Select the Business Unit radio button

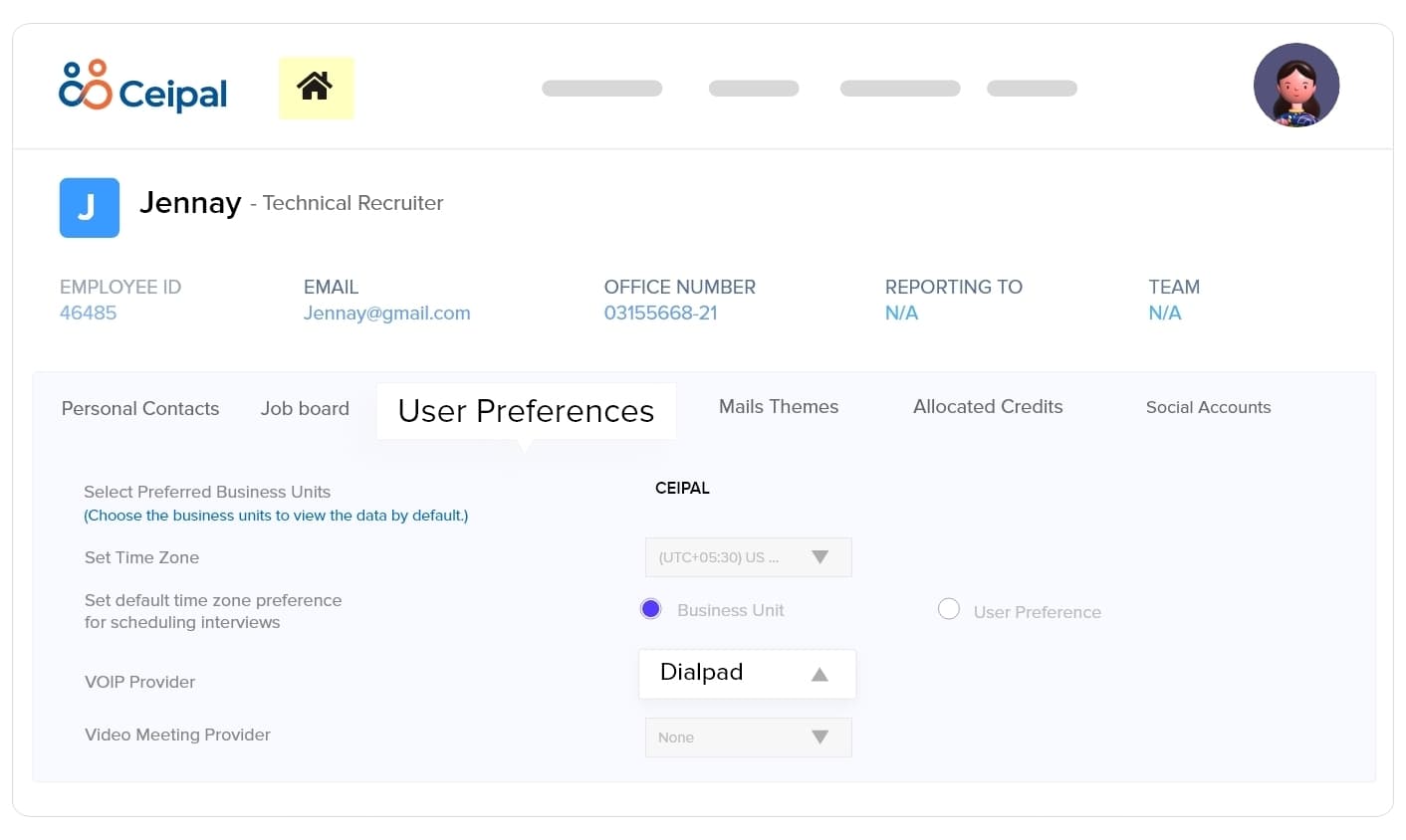(x=651, y=609)
